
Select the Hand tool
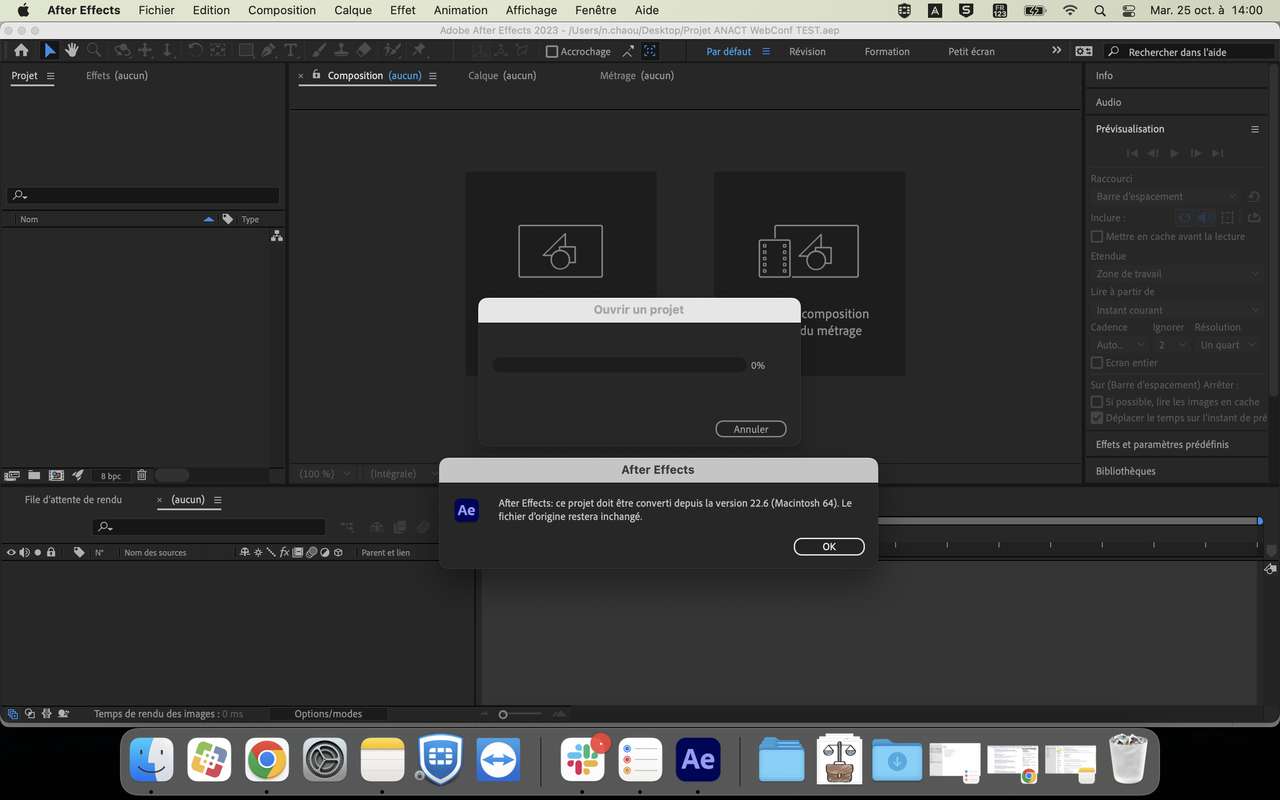(72, 50)
